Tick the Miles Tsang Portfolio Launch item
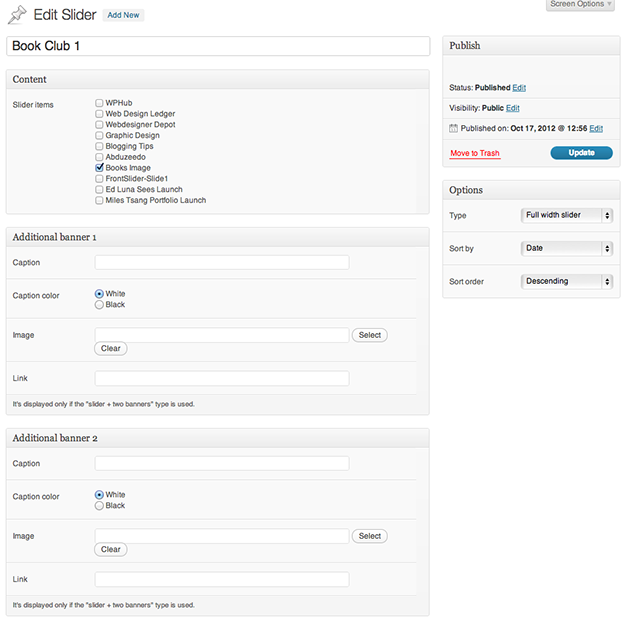 point(99,200)
